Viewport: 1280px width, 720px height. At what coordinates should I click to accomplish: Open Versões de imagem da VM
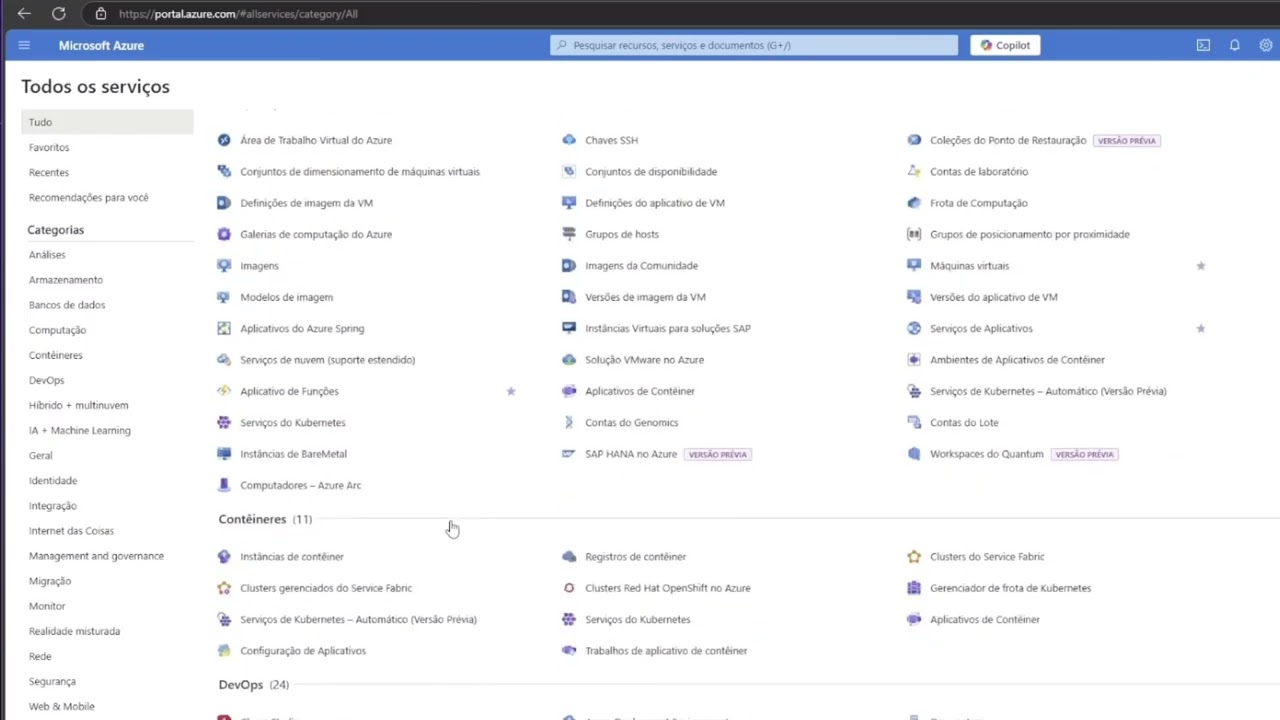tap(645, 297)
